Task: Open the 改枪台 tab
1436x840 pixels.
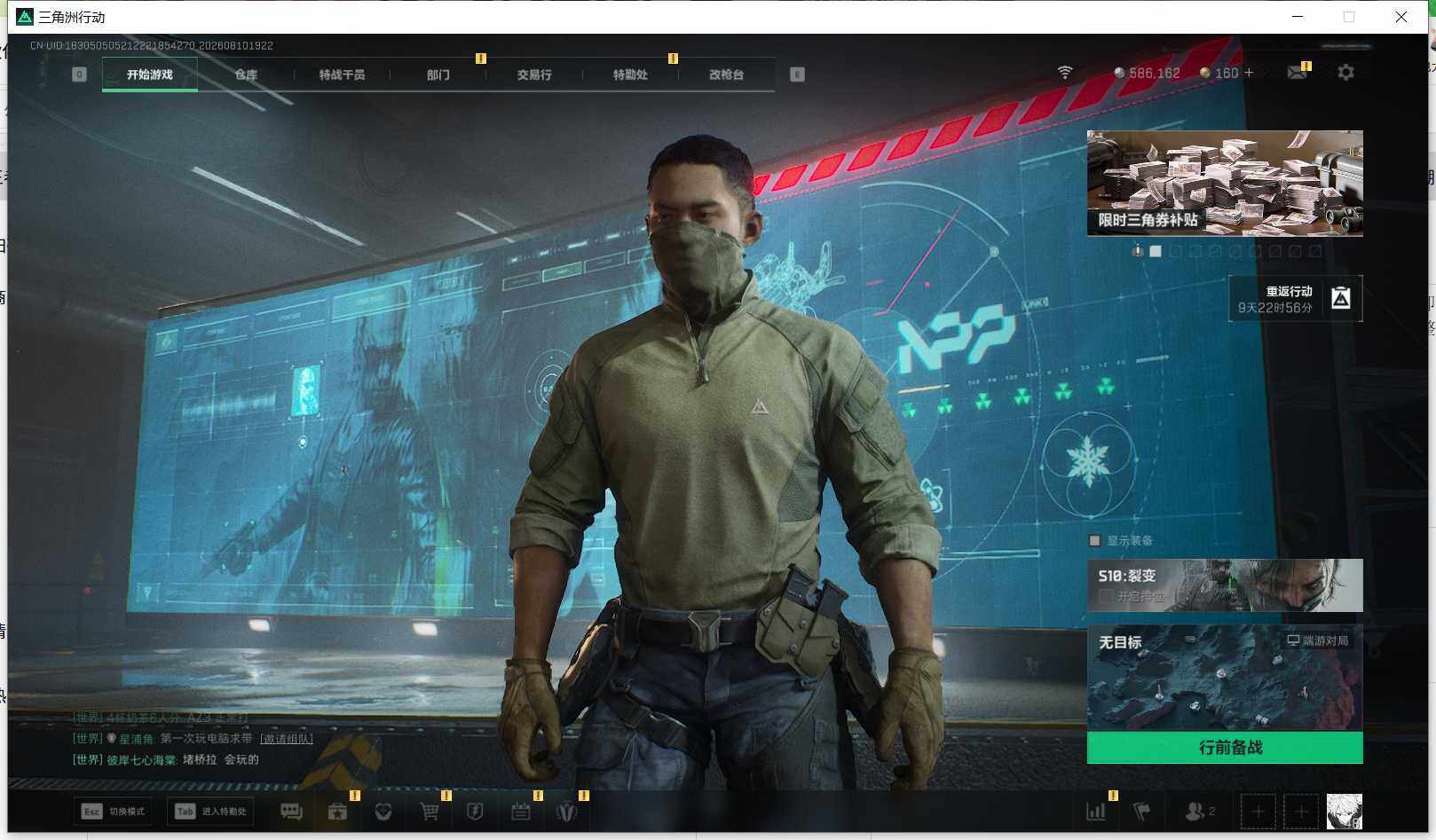Action: point(726,75)
